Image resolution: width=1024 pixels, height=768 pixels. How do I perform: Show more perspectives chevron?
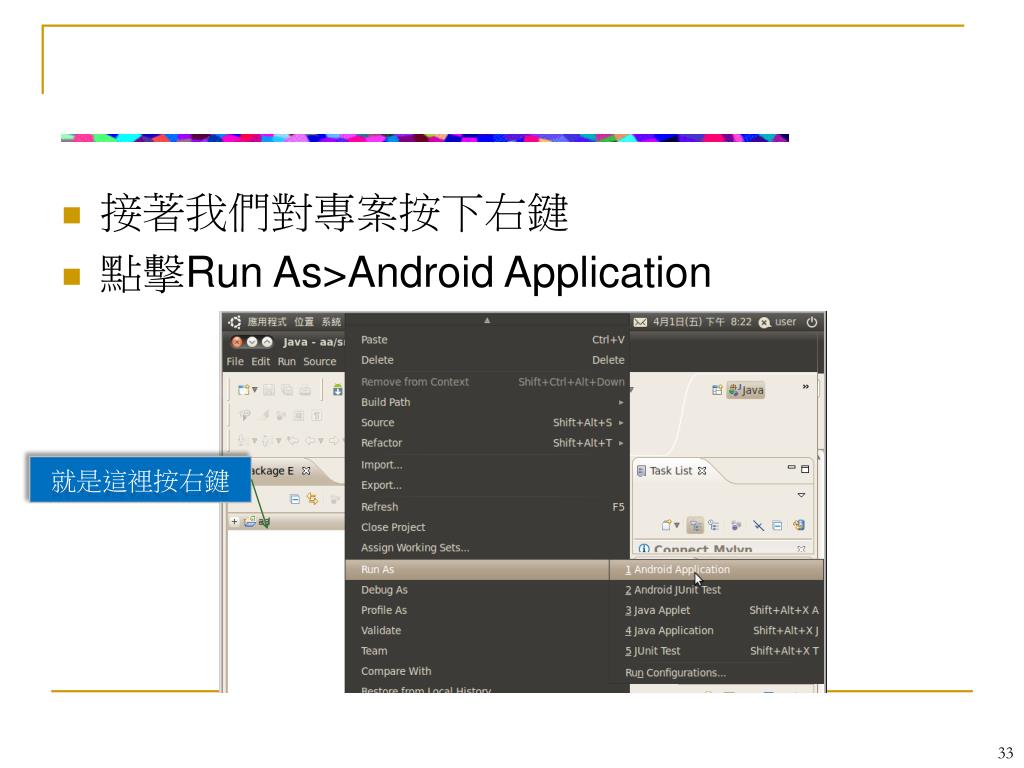[805, 387]
